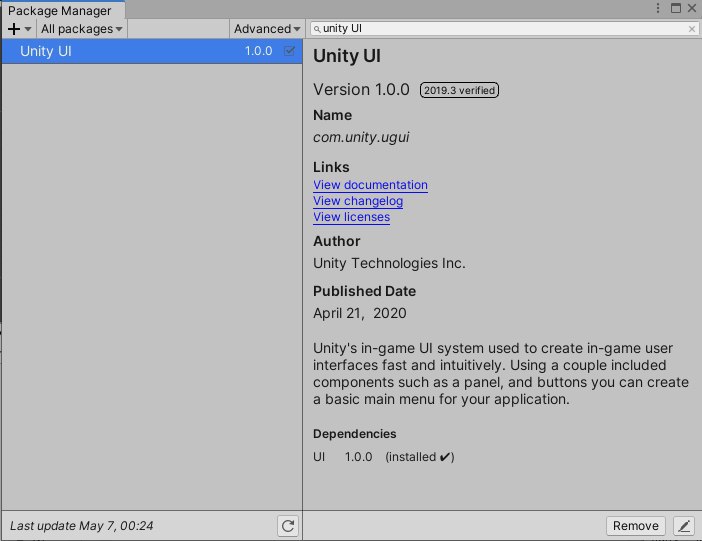Refresh the package list
Screen dimensions: 702x541
click(288, 525)
